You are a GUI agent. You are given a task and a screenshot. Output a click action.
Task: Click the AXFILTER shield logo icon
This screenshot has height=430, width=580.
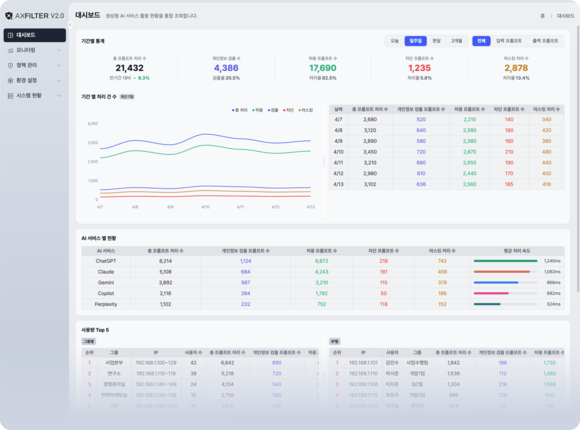9,16
